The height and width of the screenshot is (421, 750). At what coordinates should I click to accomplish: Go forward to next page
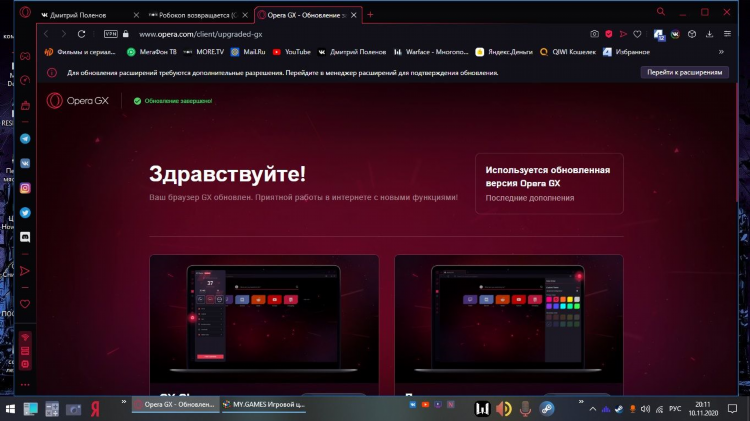(x=64, y=34)
